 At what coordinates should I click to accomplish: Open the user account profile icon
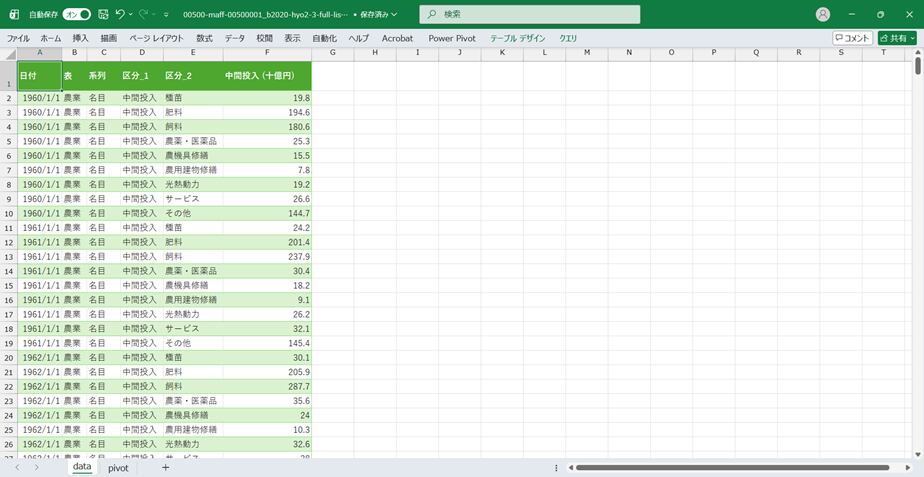(x=823, y=15)
